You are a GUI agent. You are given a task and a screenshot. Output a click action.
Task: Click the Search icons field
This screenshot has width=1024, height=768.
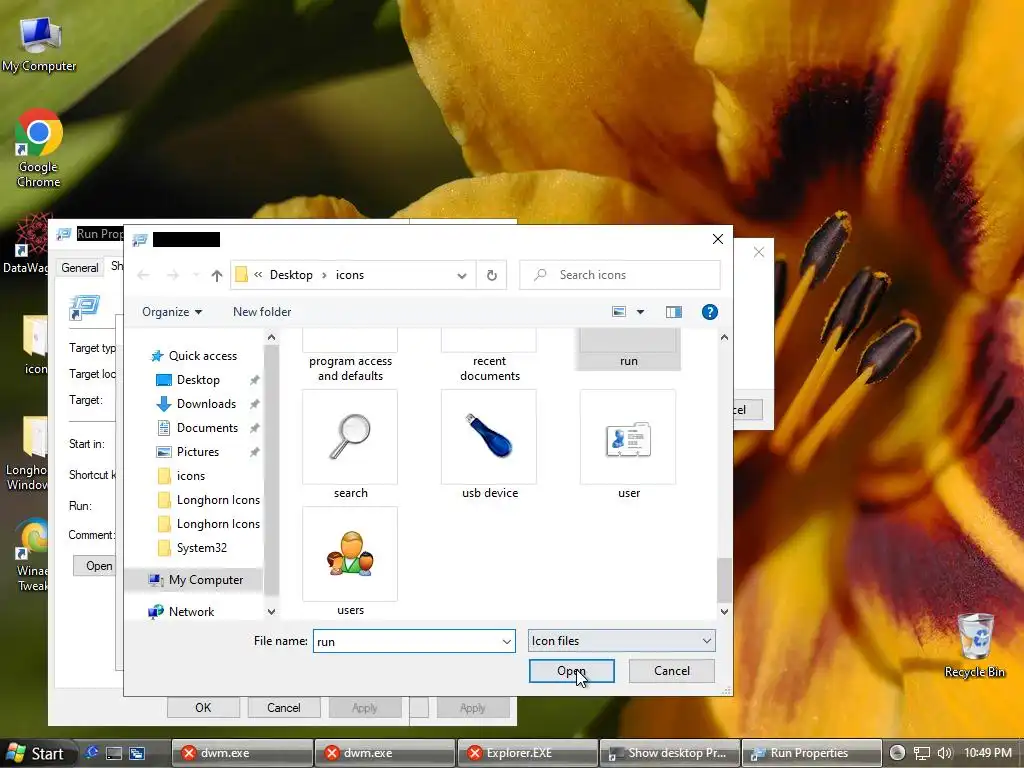620,275
